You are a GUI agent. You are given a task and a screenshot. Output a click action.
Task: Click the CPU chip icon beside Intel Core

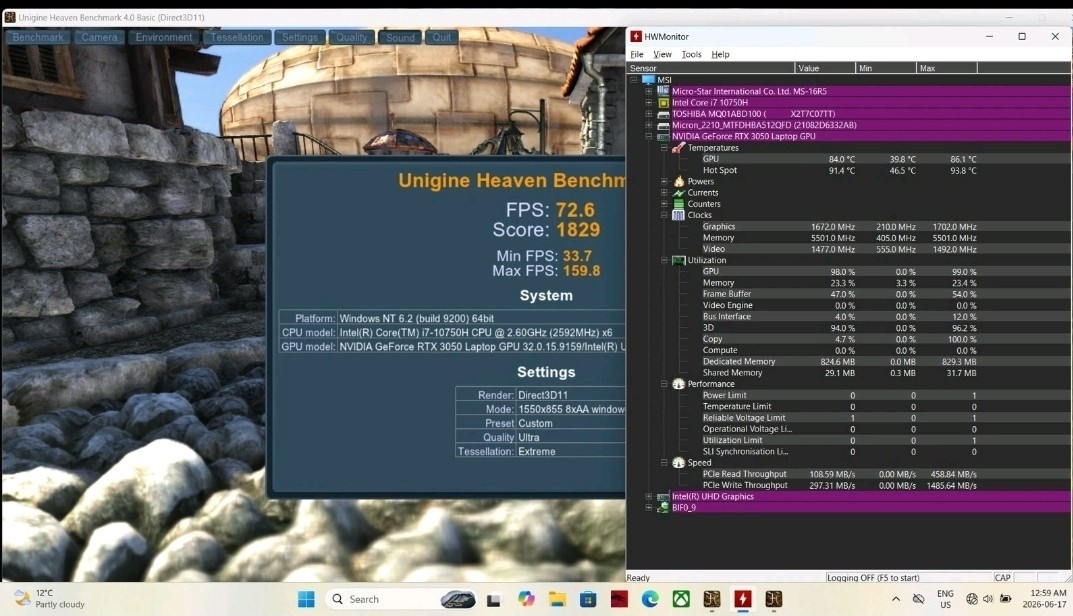[x=663, y=102]
